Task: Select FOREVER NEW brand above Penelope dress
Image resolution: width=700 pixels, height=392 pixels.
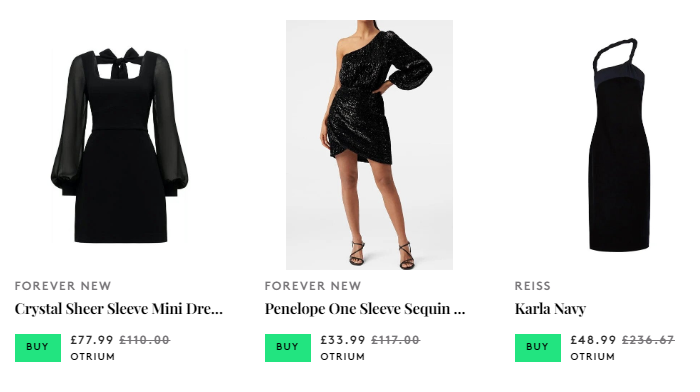Action: (313, 286)
